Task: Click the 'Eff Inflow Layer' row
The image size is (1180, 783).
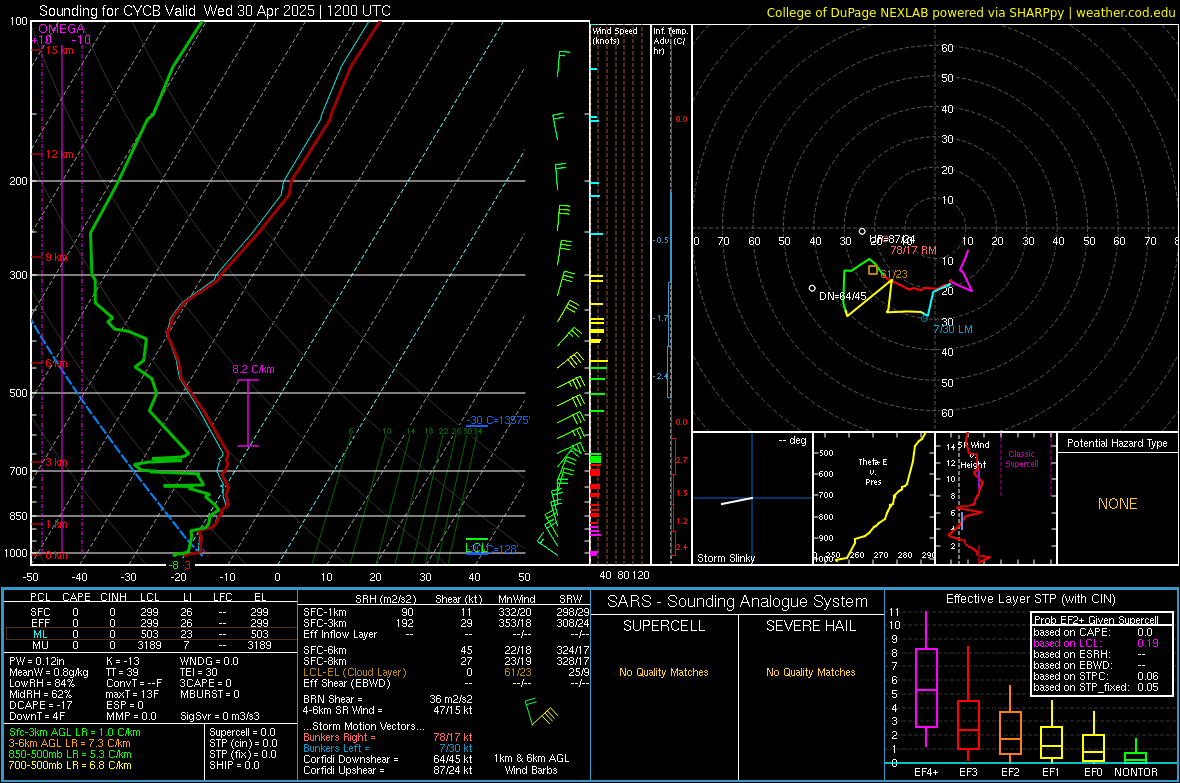Action: click(446, 634)
